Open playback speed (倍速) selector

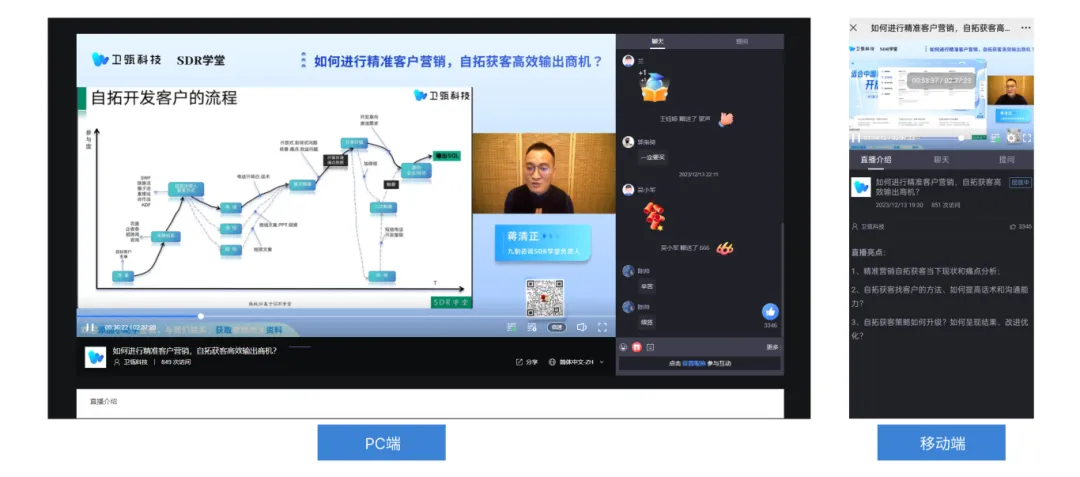[557, 328]
